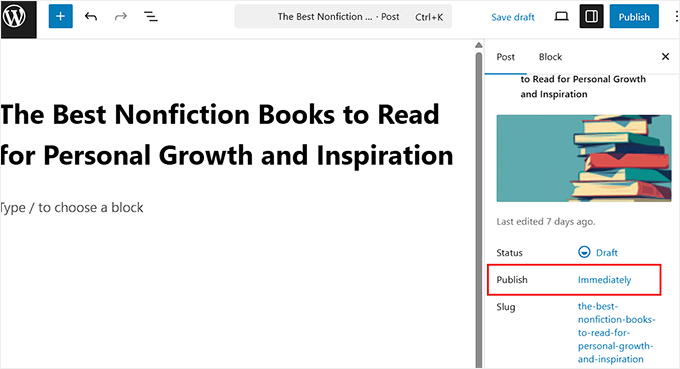Click the post title heading

tap(227, 135)
